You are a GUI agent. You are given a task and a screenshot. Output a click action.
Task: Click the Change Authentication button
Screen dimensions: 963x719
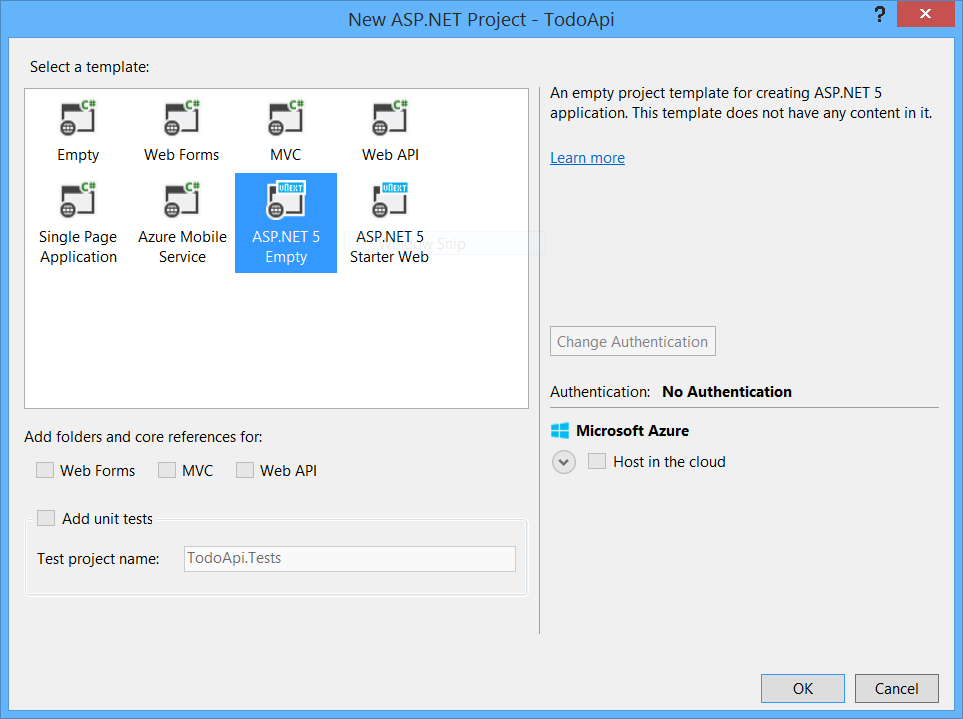point(633,341)
